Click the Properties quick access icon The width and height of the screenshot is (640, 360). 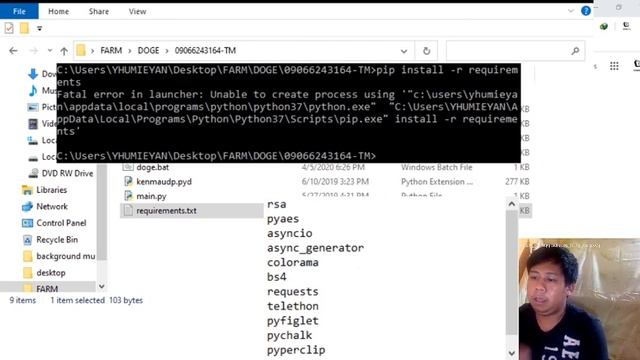click(x=9, y=28)
